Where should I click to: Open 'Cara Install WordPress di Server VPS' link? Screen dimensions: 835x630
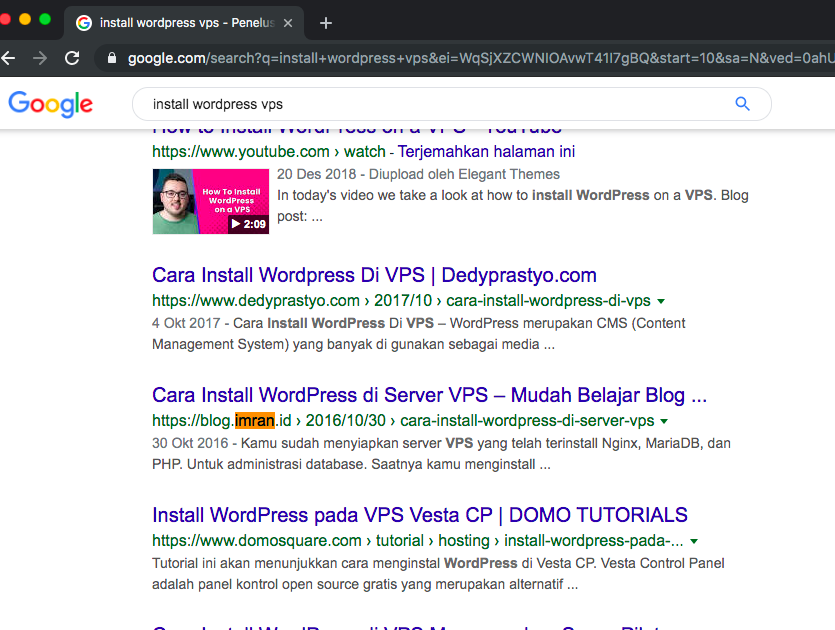point(428,394)
